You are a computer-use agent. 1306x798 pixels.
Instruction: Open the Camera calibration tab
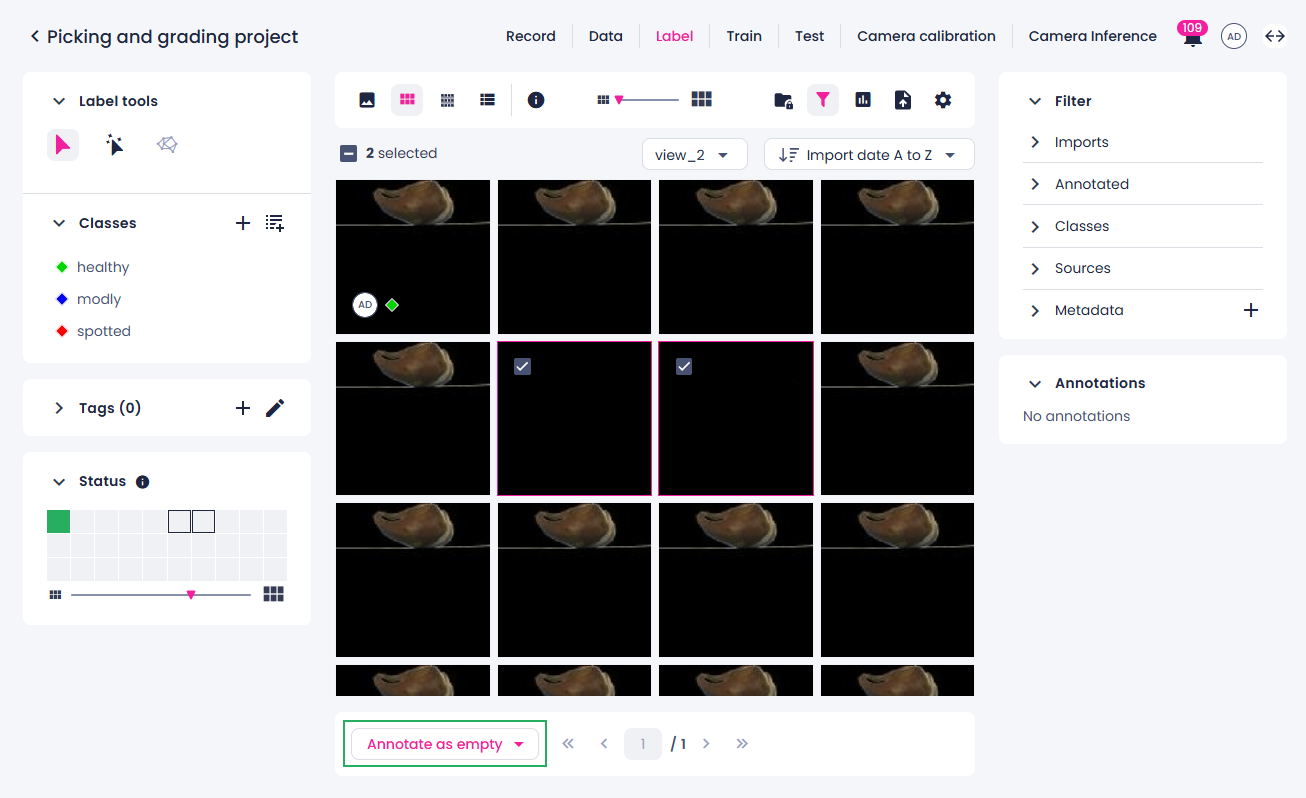pyautogui.click(x=926, y=36)
